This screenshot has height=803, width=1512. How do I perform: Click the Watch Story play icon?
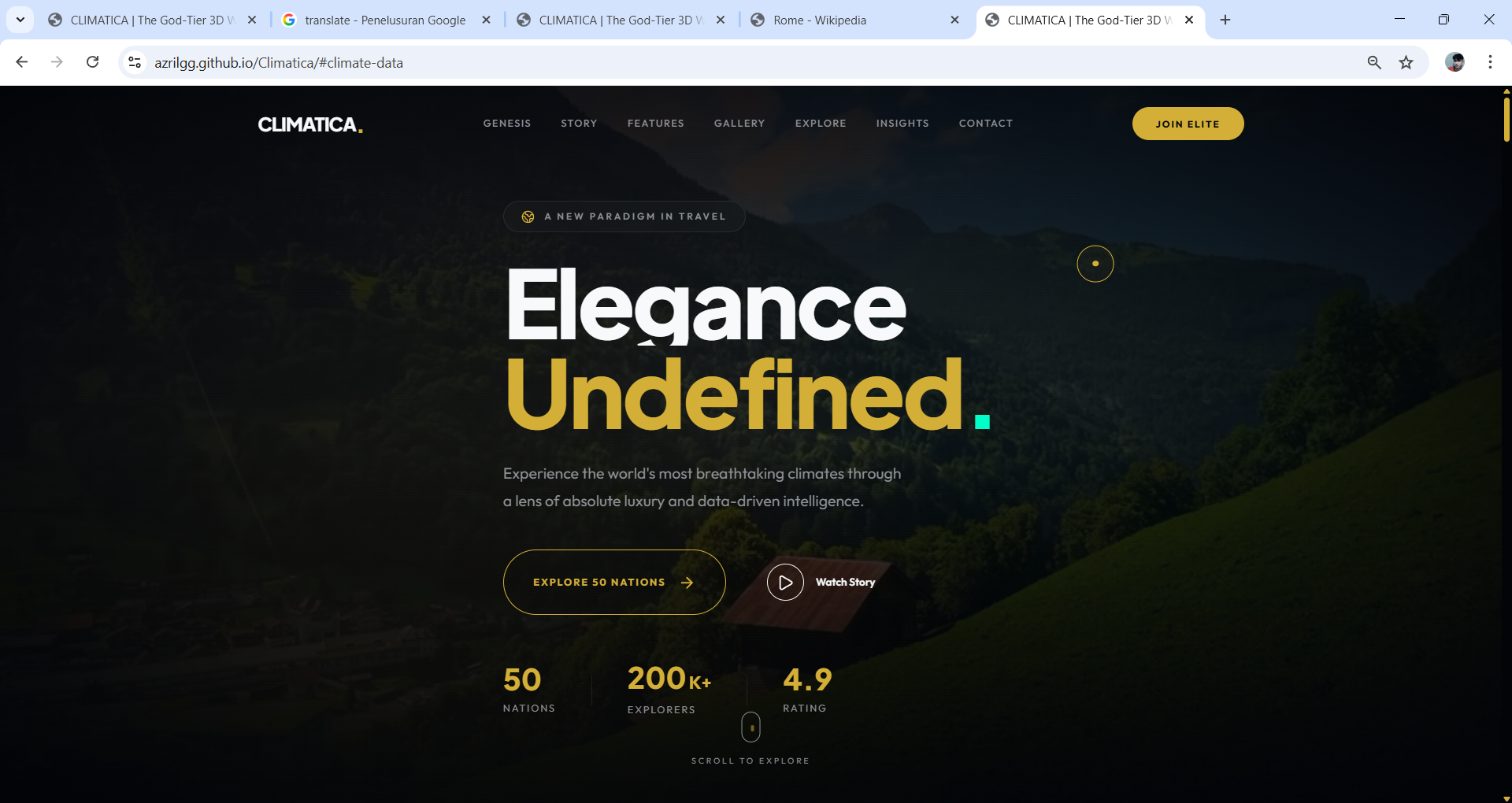785,583
